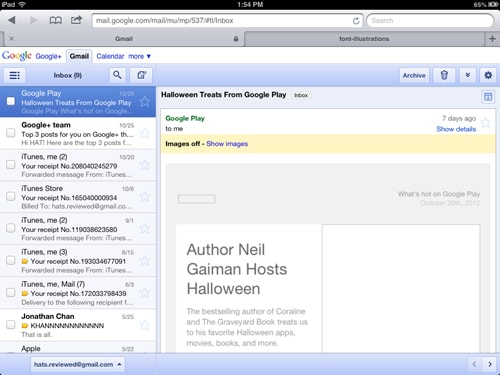Check the receipt No.193034677091 email
The height and width of the screenshot is (375, 500).
coord(11,260)
